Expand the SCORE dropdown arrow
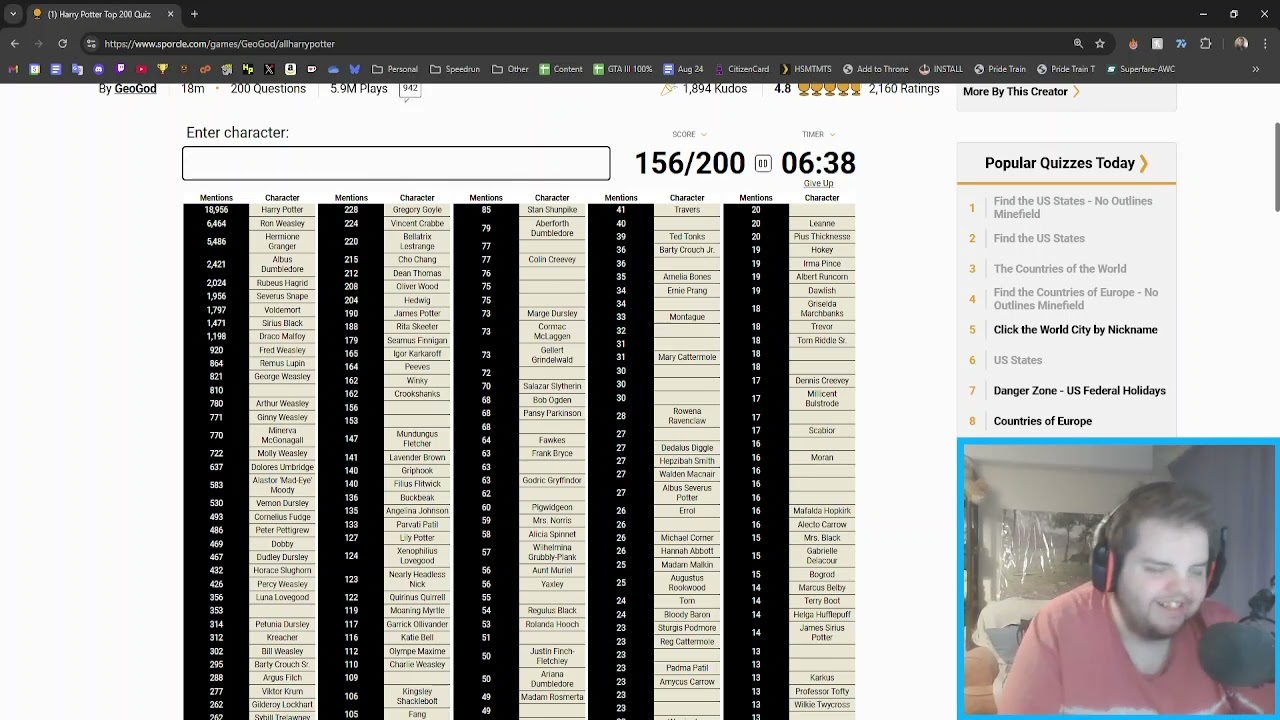Screen dimensions: 1280x720 (x=703, y=134)
